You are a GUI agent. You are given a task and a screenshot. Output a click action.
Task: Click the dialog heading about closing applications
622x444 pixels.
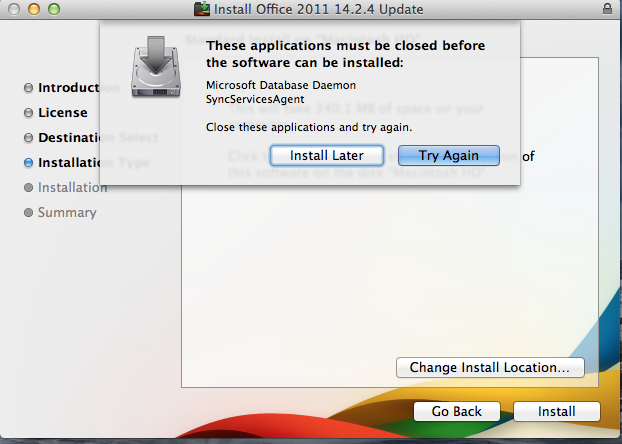pos(345,54)
